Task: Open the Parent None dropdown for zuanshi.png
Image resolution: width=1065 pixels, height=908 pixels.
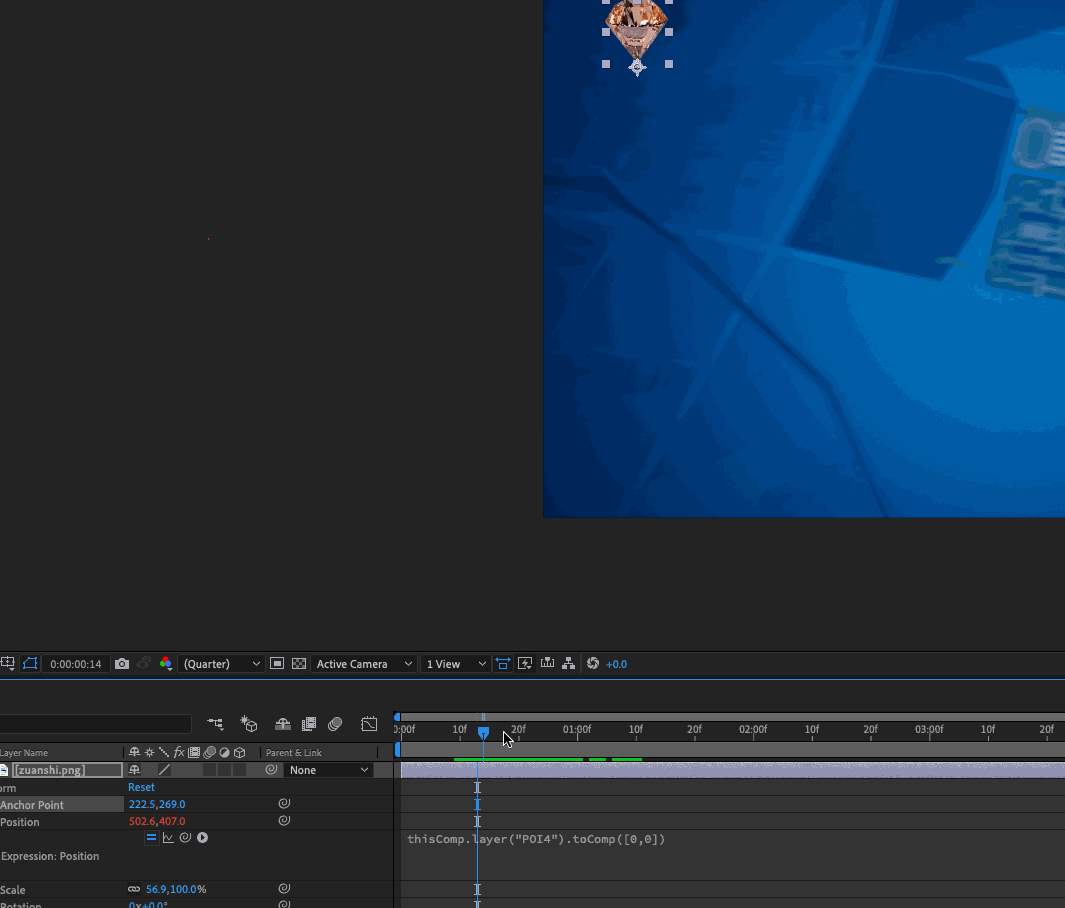Action: [329, 770]
